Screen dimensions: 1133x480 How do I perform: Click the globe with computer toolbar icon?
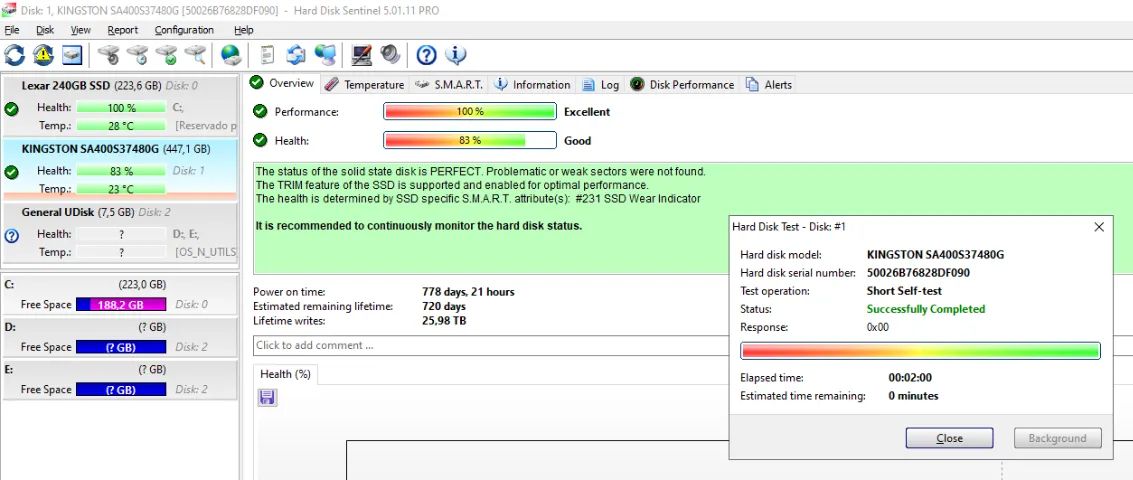click(325, 55)
